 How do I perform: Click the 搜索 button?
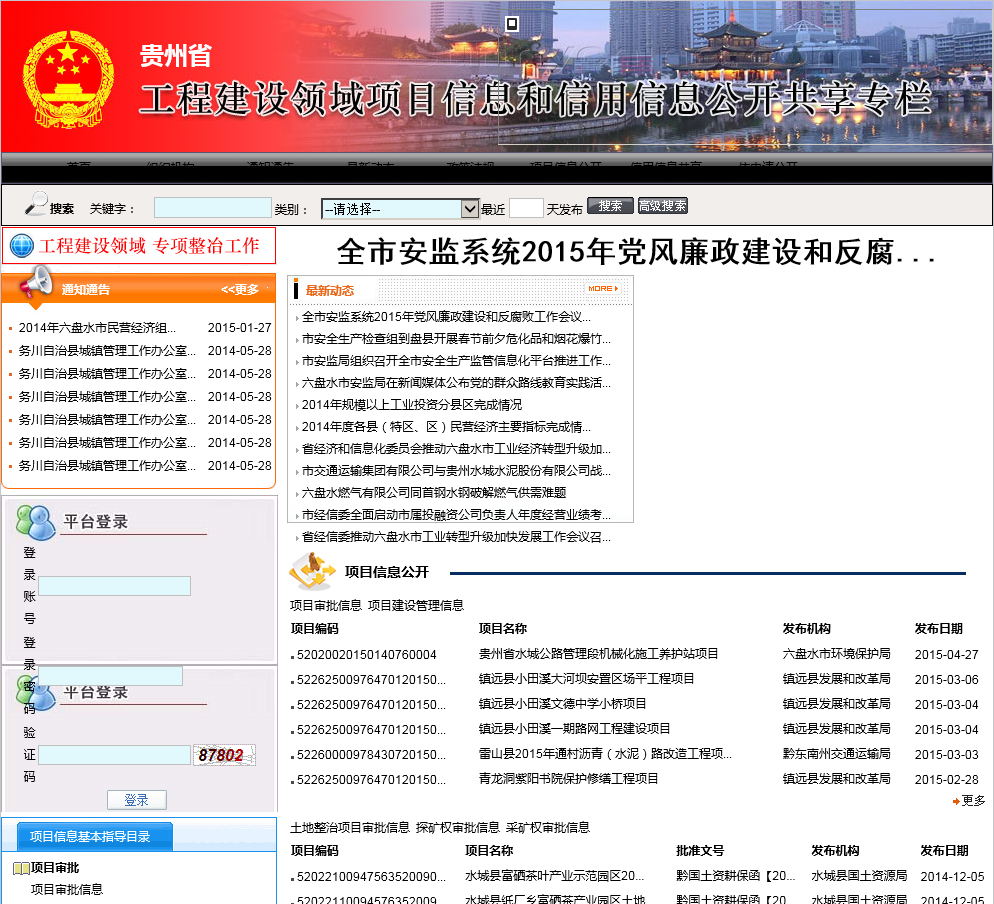pos(610,206)
